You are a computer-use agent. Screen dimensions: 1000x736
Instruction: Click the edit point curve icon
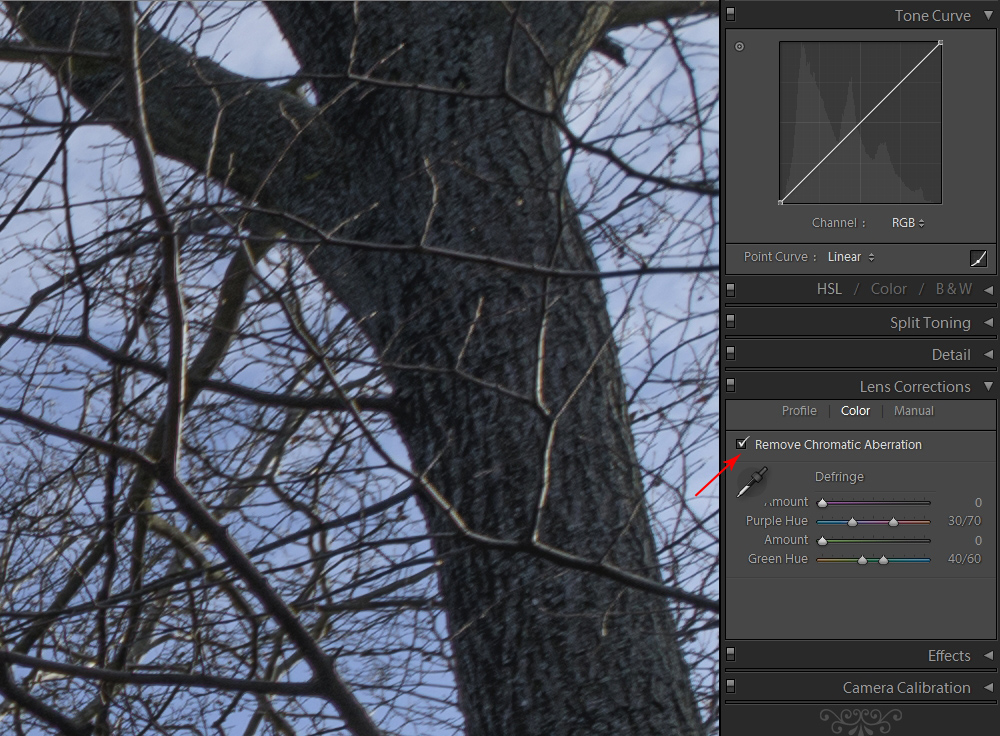[978, 258]
